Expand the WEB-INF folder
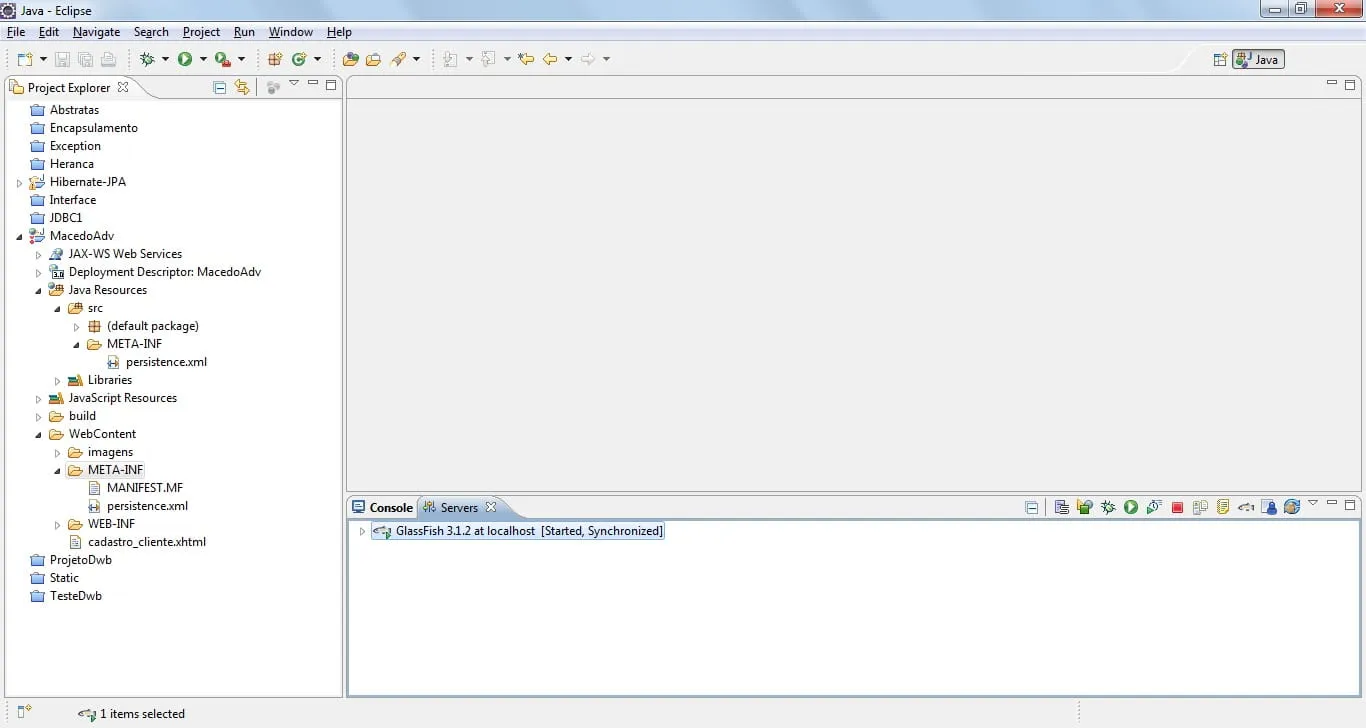Image resolution: width=1366 pixels, height=728 pixels. [x=57, y=525]
